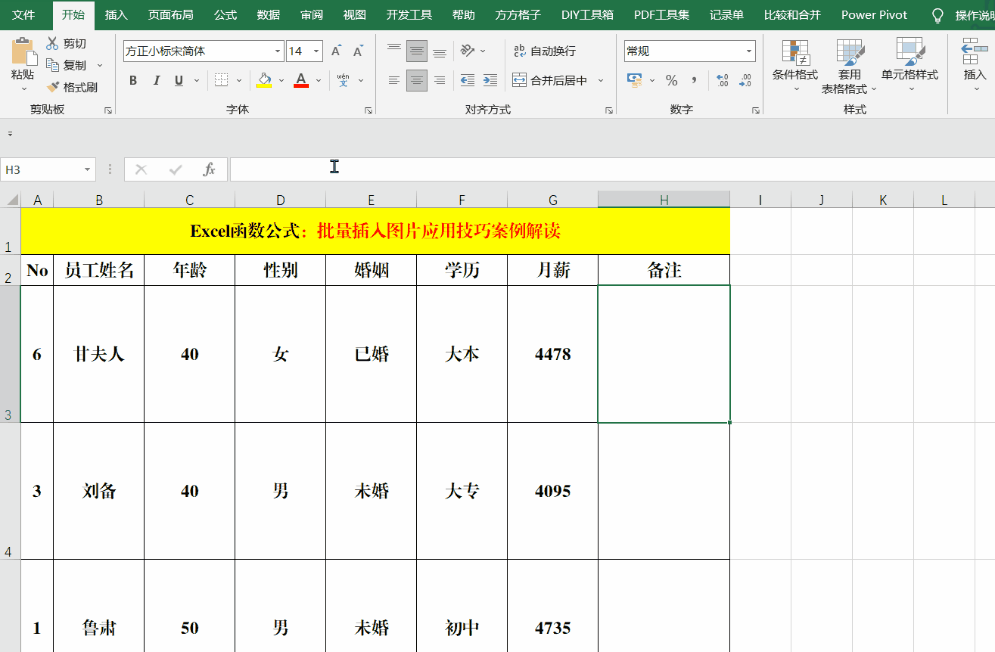This screenshot has width=995, height=652.
Task: Apply yellow fill color bucket
Action: pos(264,80)
